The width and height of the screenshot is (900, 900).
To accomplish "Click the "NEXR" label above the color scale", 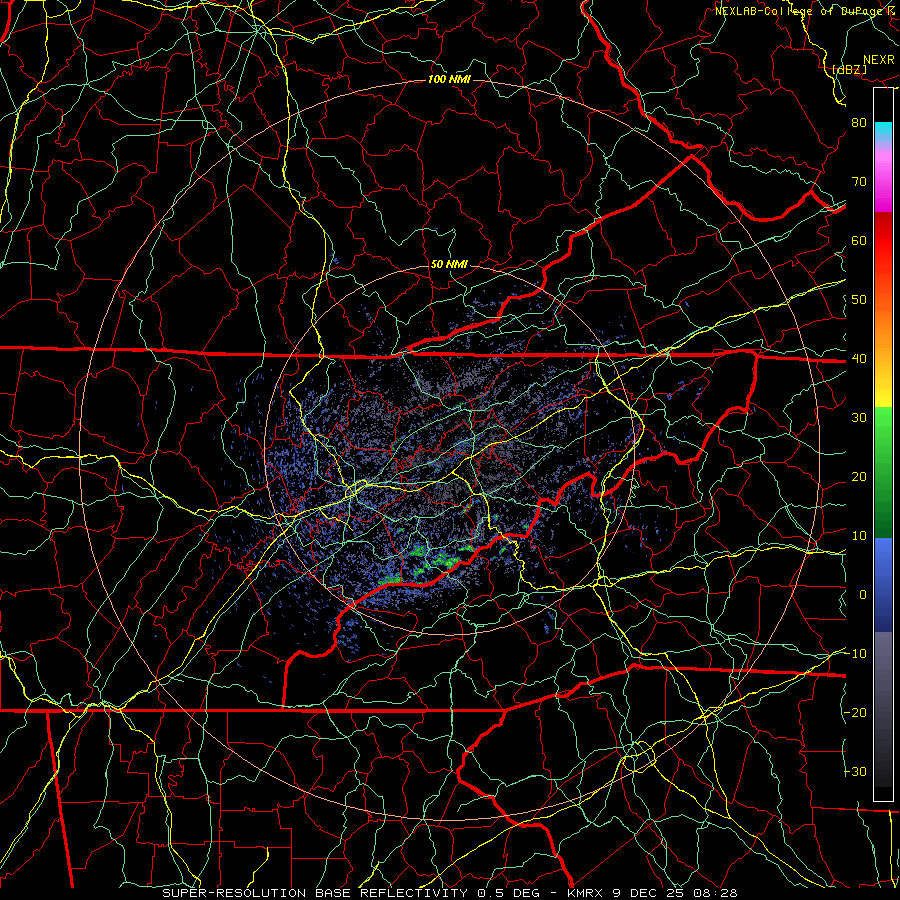I will point(878,60).
